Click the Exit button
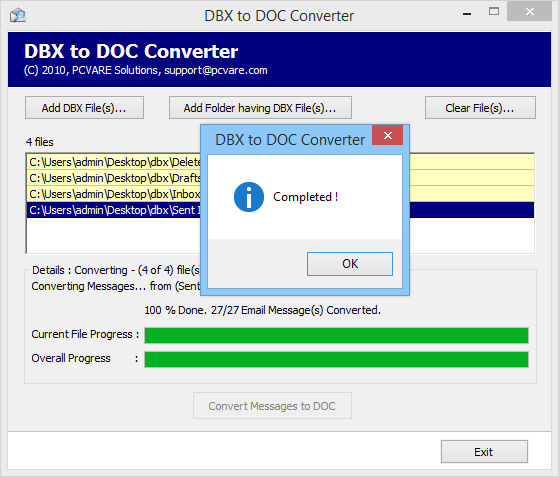559x477 pixels. 484,452
